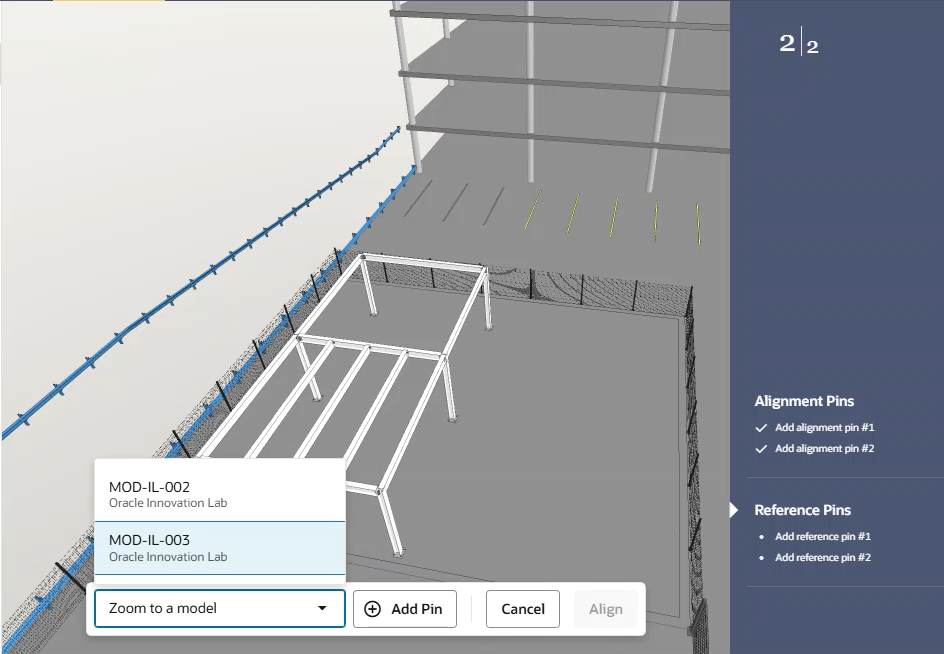Select the "Add reference pin #2" step

(x=822, y=558)
